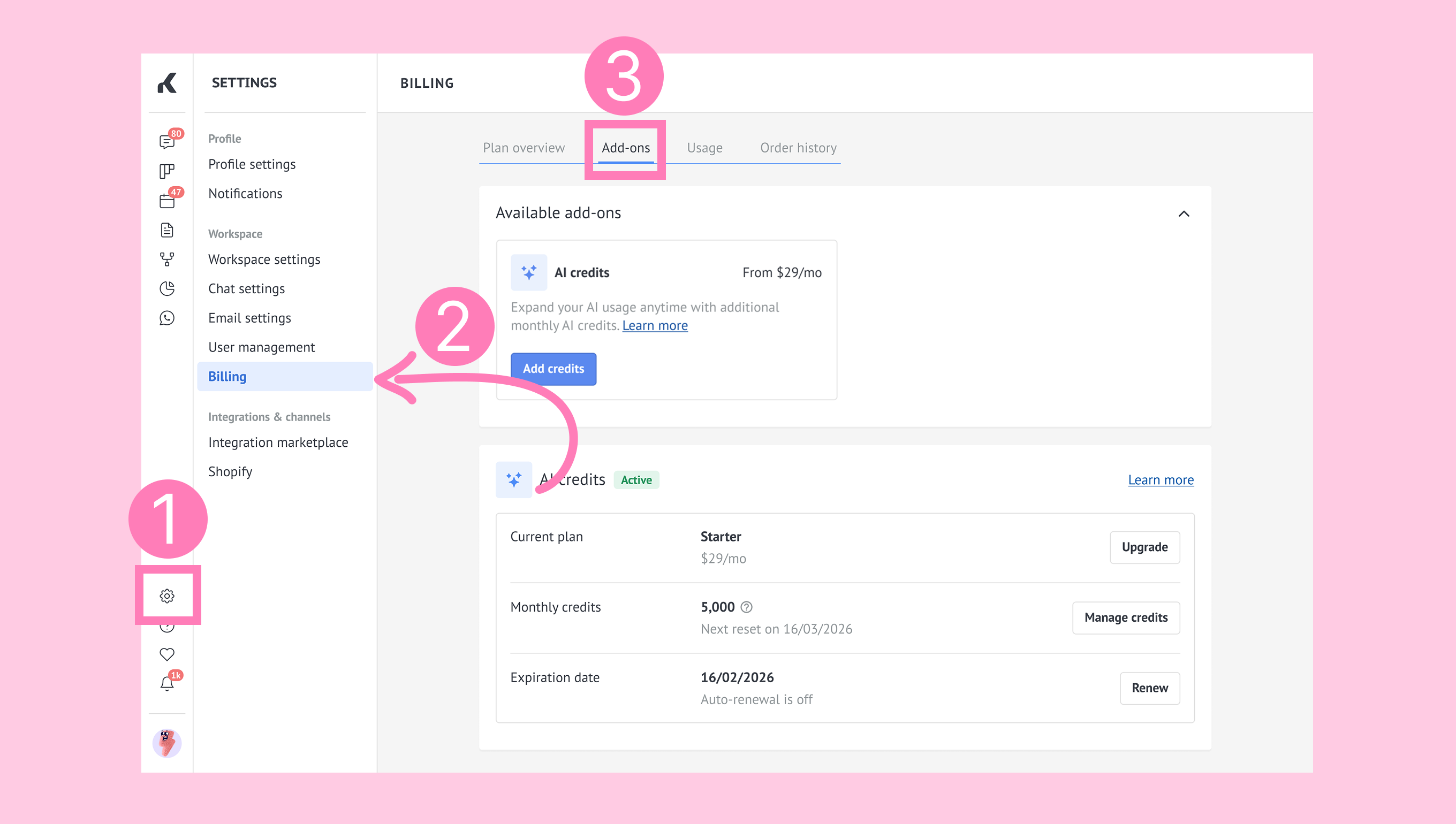
Task: Click Learn more link in AI credits card
Action: 655,325
